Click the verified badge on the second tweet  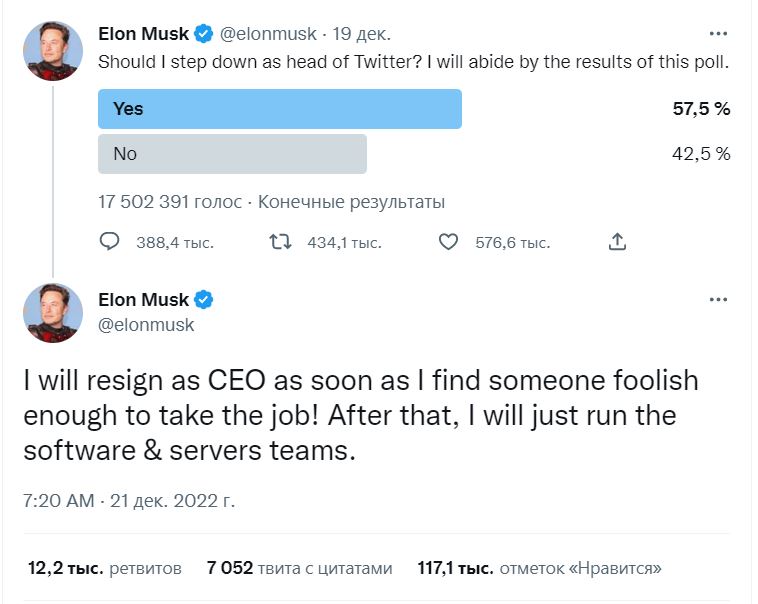(x=204, y=300)
